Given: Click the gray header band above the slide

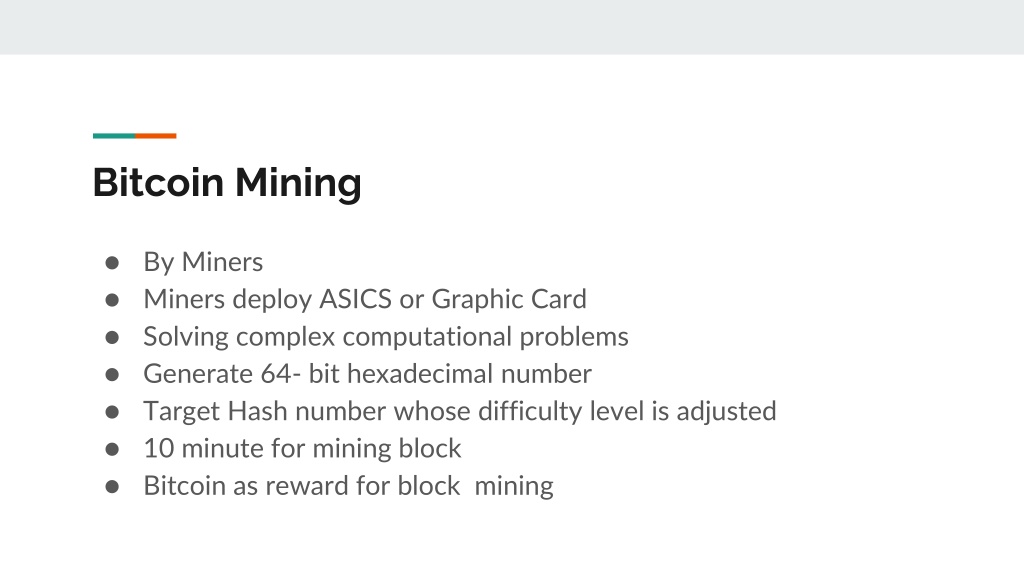Looking at the screenshot, I should click(512, 27).
